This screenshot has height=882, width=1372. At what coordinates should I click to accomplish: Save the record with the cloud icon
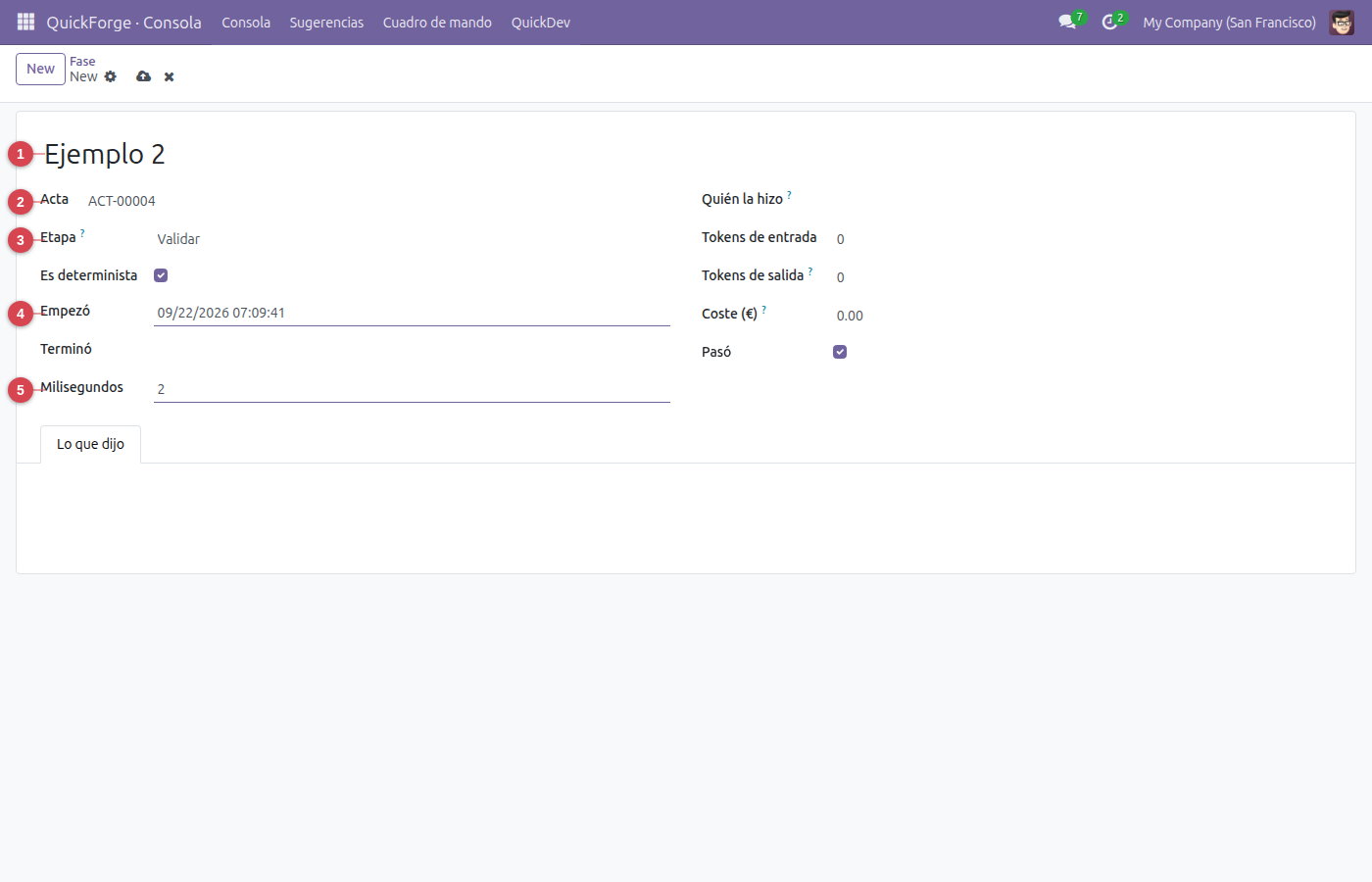tap(144, 76)
